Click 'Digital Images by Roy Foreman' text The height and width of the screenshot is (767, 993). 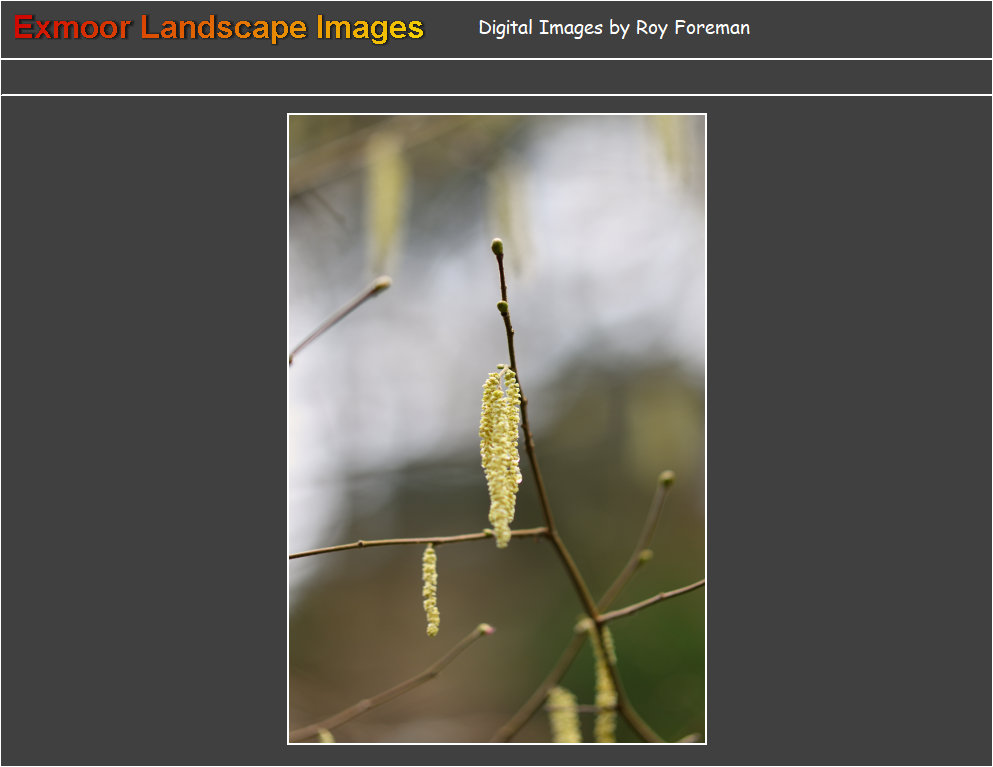pos(613,28)
